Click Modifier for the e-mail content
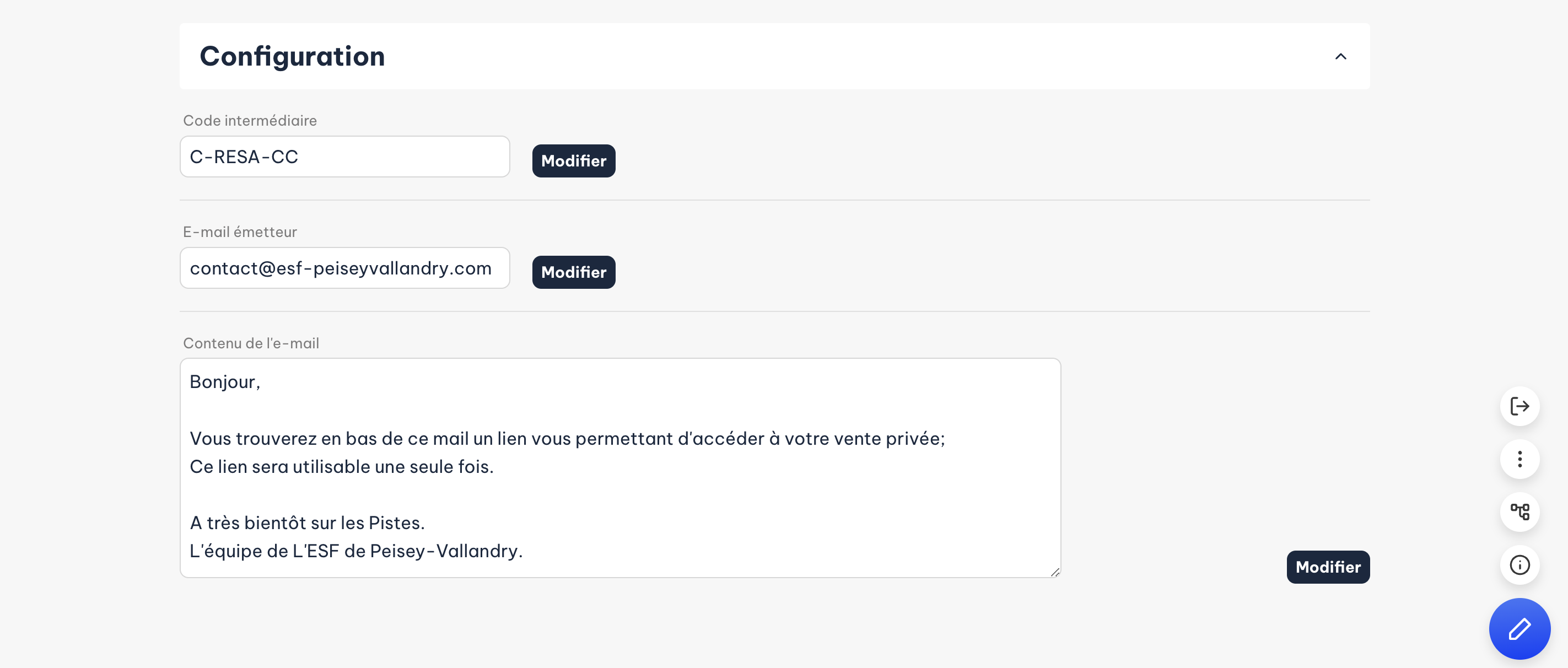Screen dimensions: 1568x668 click(x=1328, y=567)
